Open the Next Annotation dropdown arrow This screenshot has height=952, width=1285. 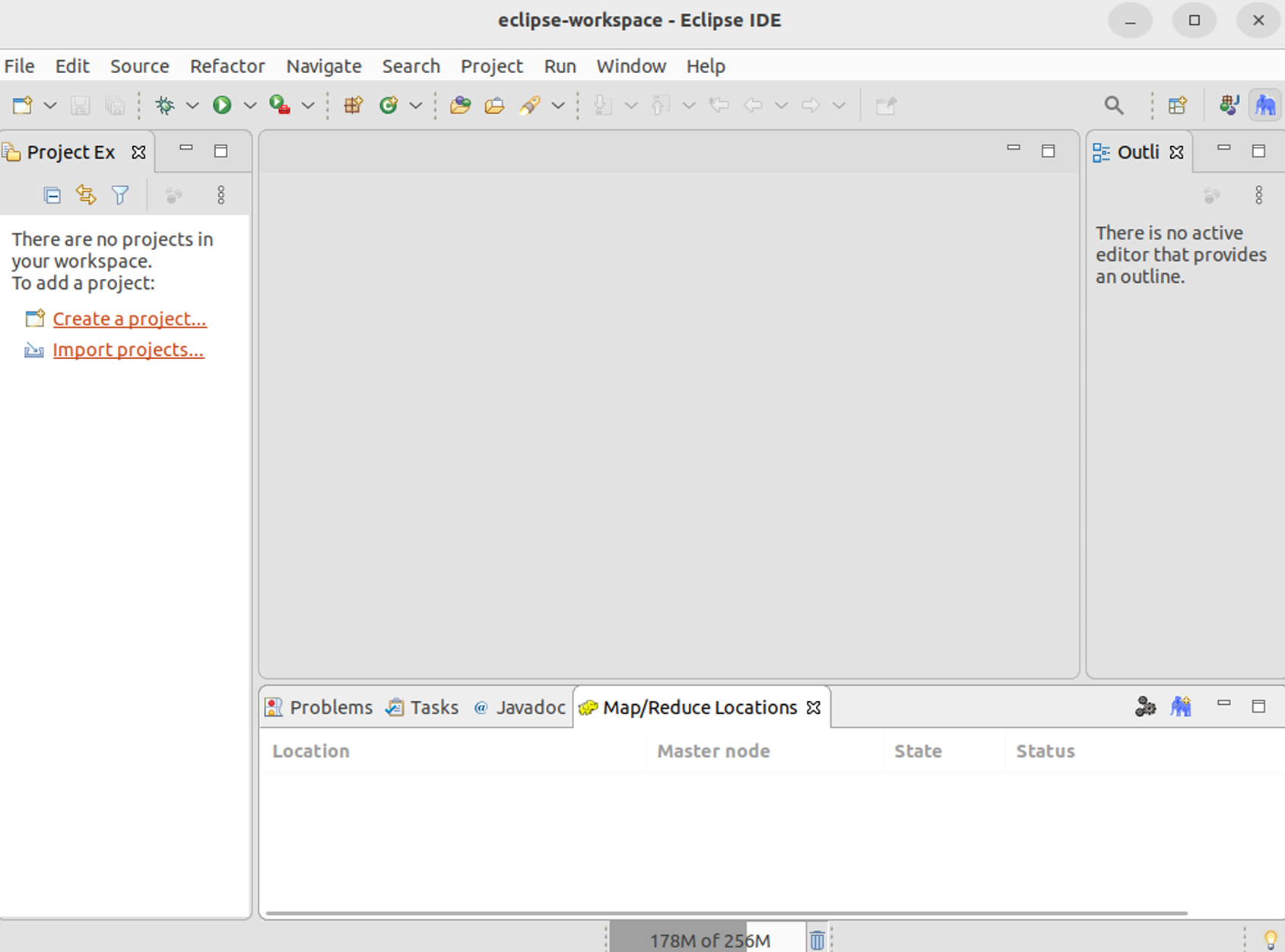(x=631, y=106)
